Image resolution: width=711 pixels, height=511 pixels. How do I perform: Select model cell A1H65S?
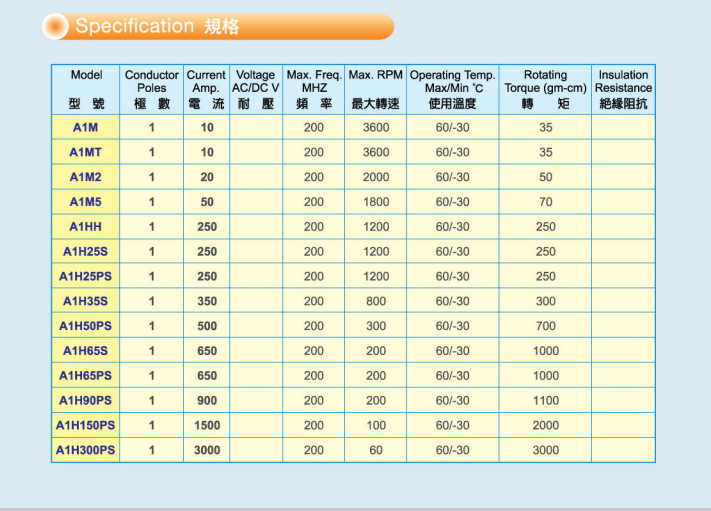click(86, 351)
